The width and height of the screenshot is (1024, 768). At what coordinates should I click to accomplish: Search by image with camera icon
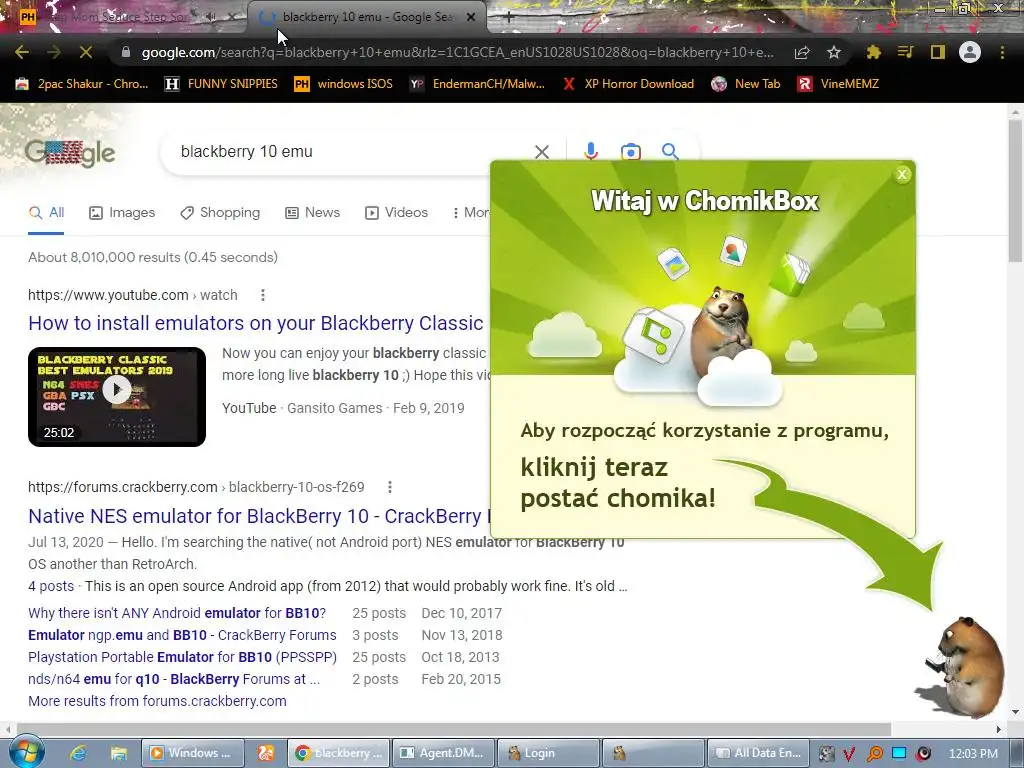point(630,152)
